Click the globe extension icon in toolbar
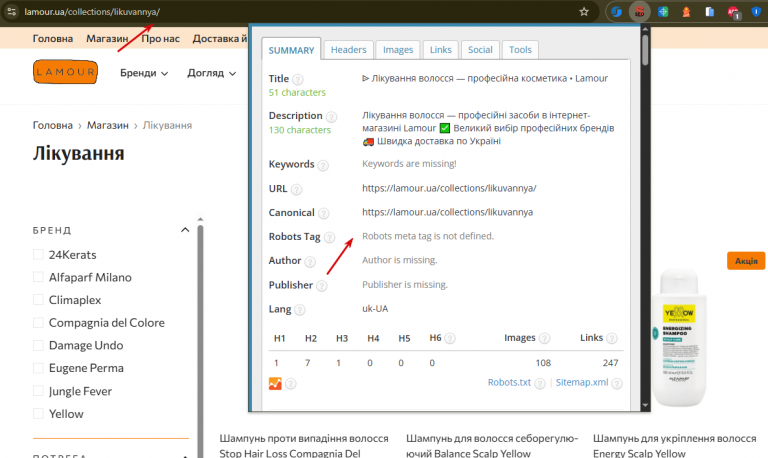The width and height of the screenshot is (768, 458). click(663, 12)
